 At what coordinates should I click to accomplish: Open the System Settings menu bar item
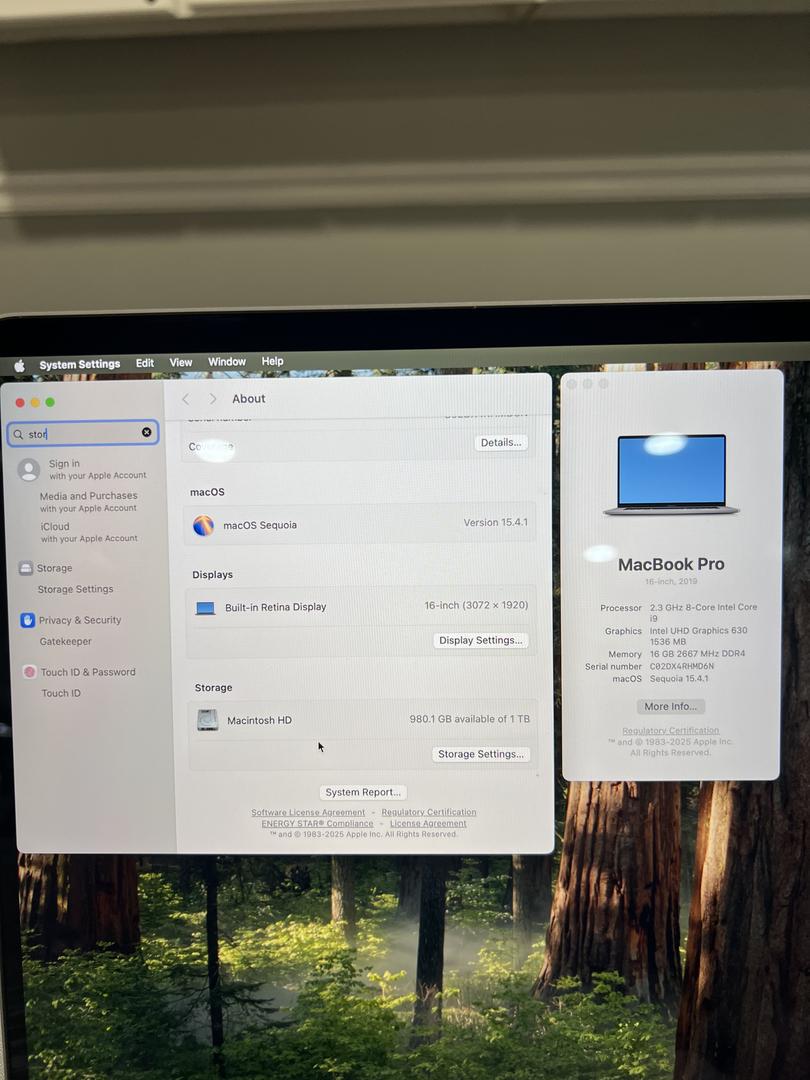point(79,364)
